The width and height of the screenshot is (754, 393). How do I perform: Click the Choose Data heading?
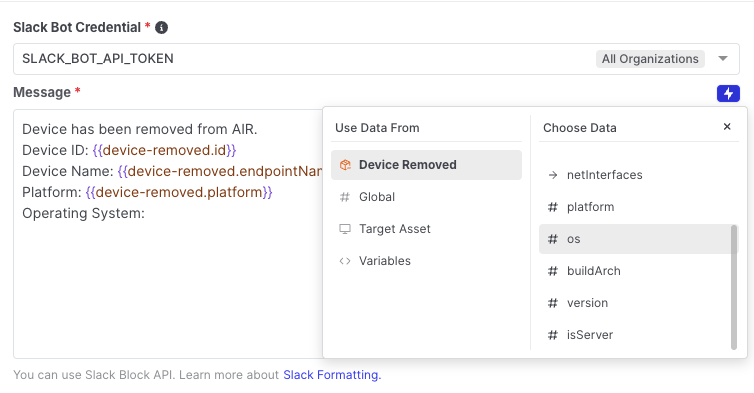click(579, 128)
